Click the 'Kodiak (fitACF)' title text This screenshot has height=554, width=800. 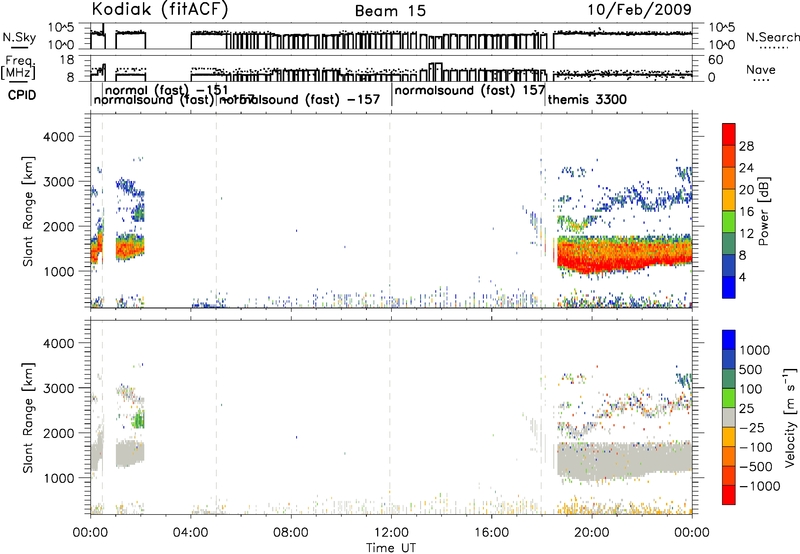(x=160, y=10)
